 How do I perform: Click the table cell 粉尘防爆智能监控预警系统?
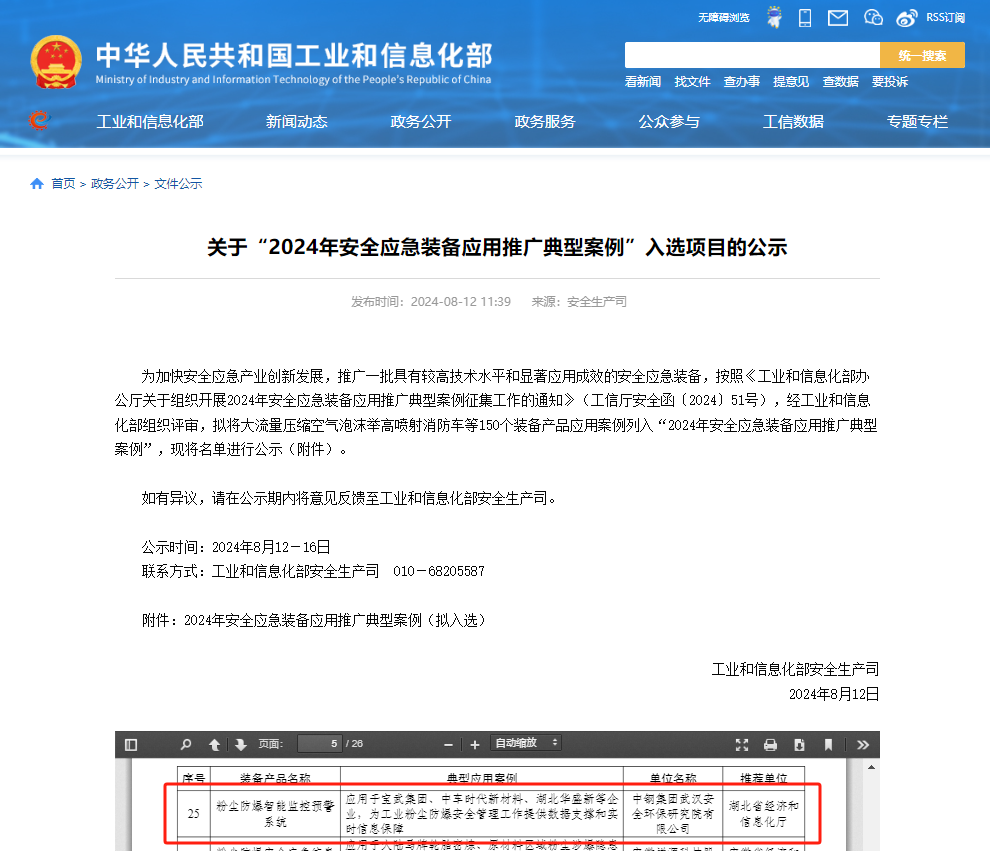(275, 814)
